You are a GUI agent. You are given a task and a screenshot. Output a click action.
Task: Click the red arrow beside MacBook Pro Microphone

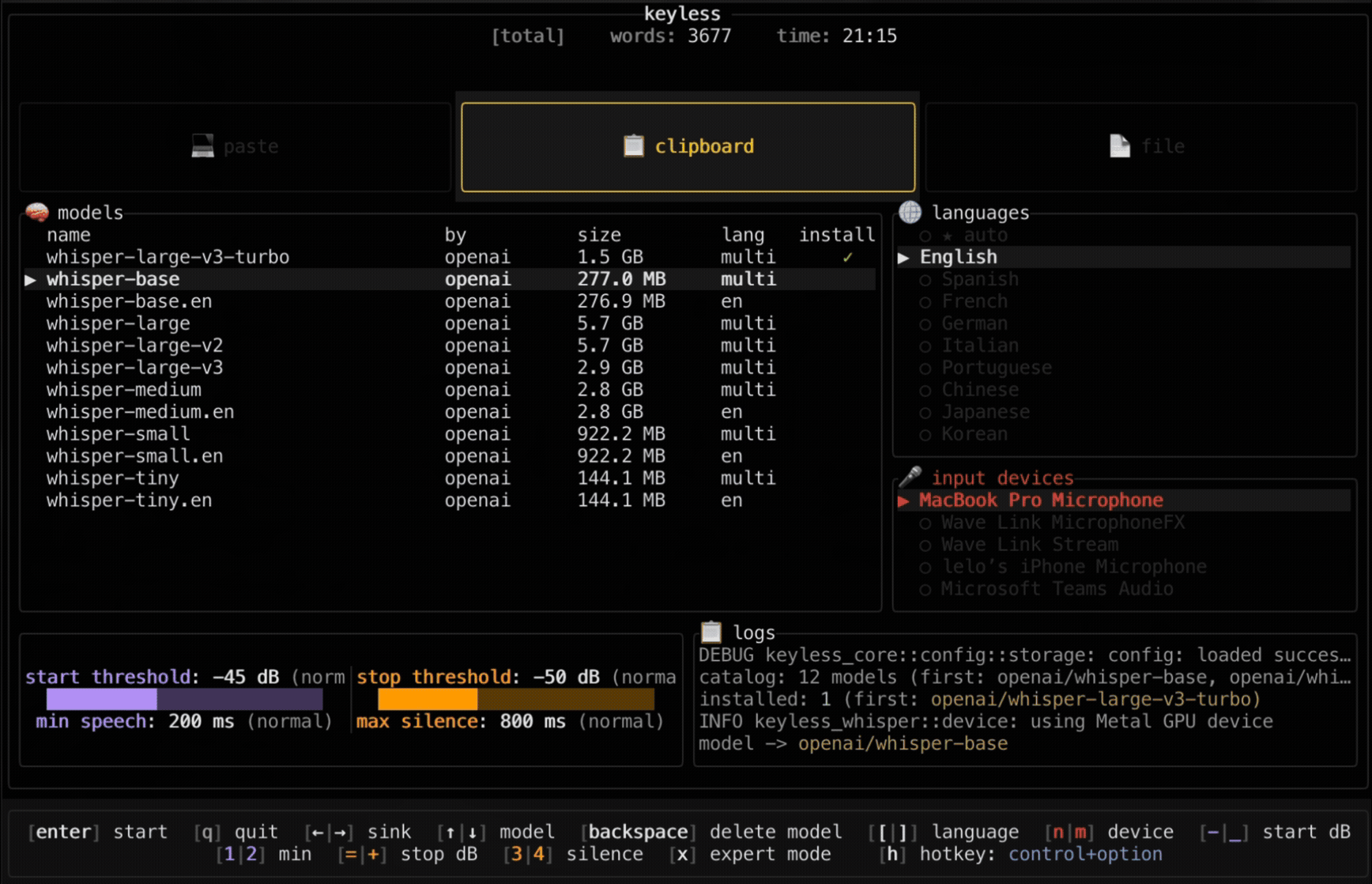click(x=903, y=501)
